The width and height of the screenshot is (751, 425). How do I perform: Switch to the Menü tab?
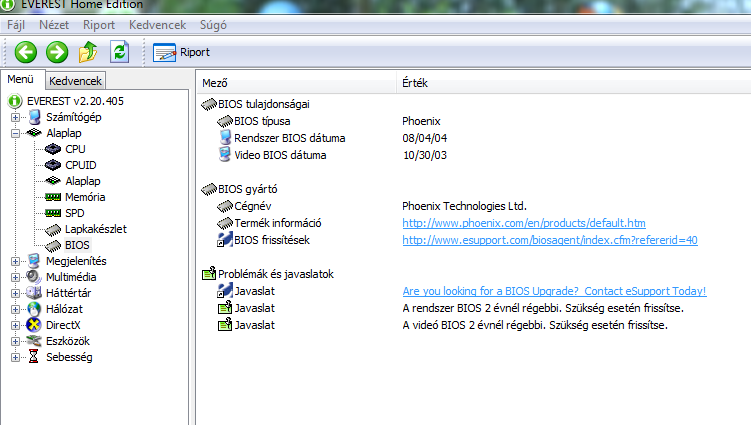21,80
